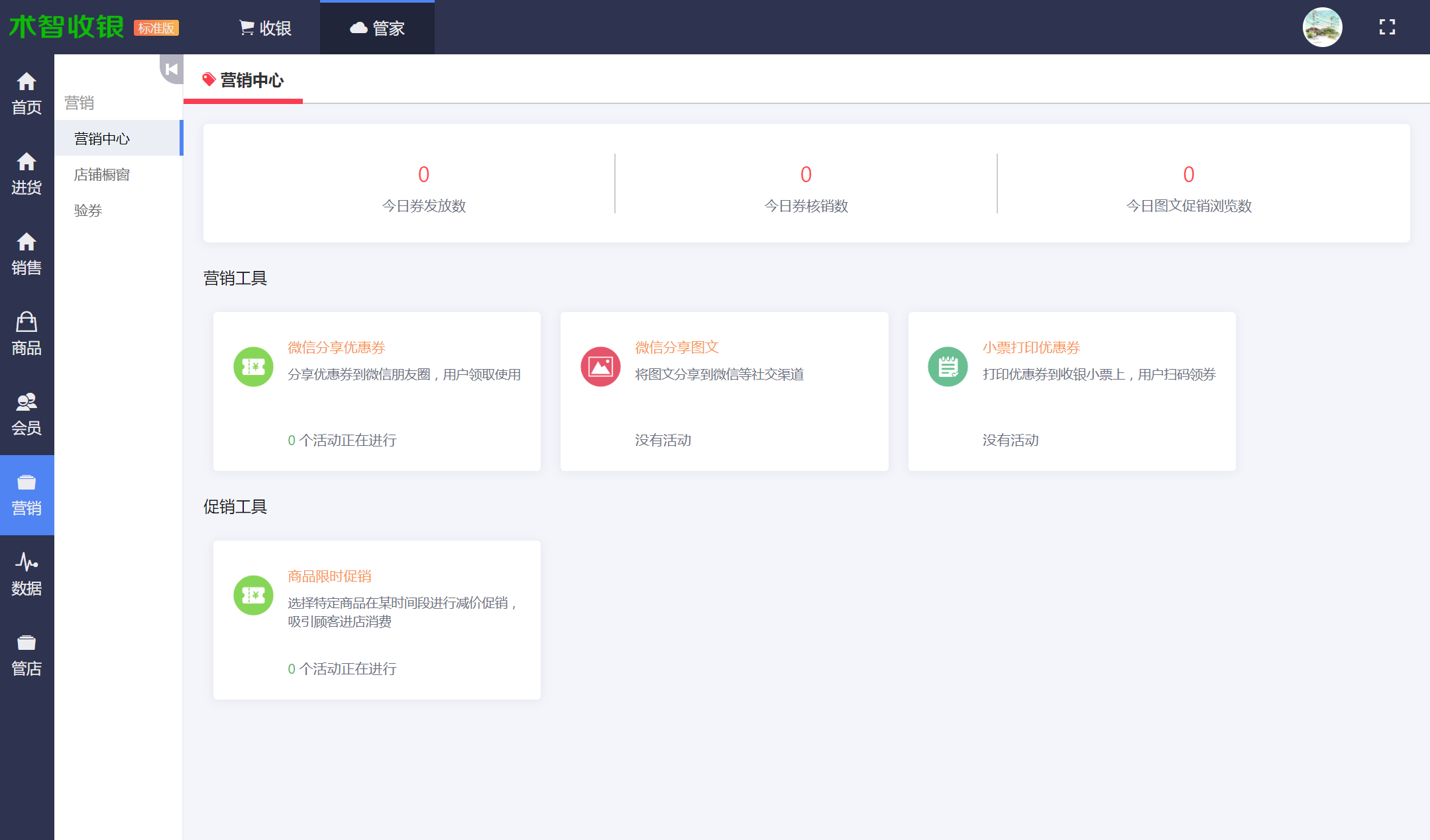Screen dimensions: 1430x840
Task: Open the 首页 home sidebar item
Action: tap(27, 93)
